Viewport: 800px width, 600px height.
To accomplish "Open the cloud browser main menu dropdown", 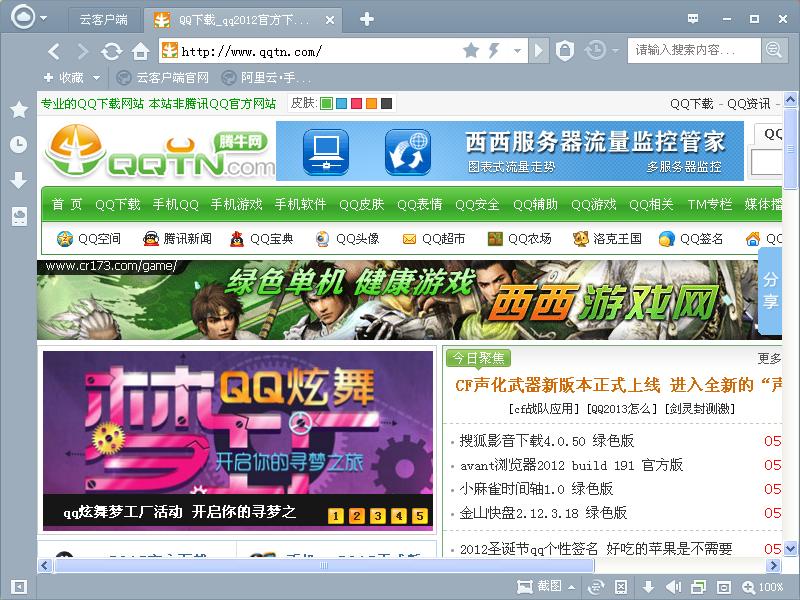I will (44, 18).
